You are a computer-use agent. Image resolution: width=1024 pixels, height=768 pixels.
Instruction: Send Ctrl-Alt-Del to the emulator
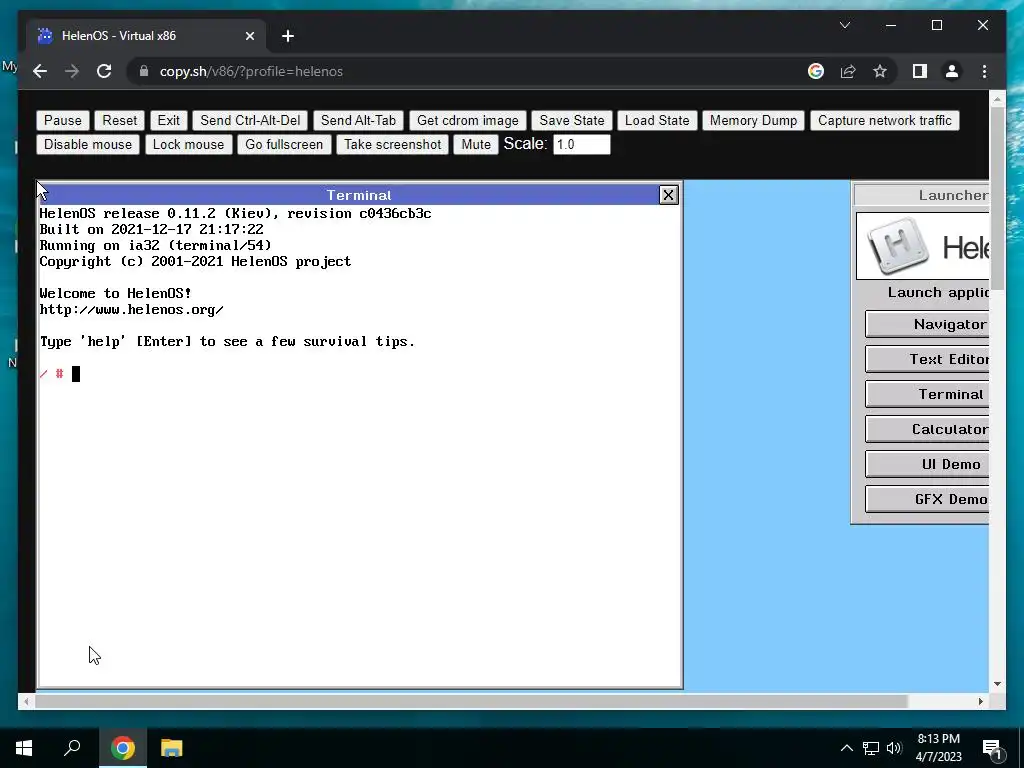250,120
